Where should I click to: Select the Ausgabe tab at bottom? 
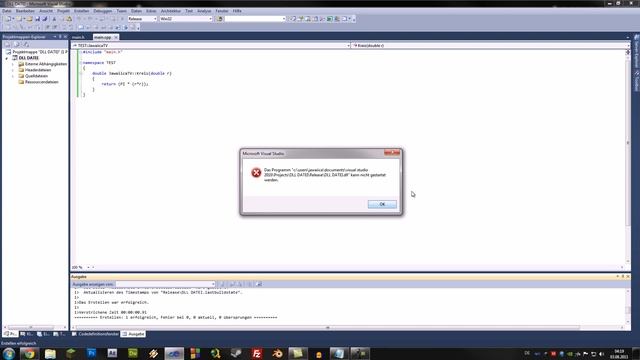[x=133, y=334]
